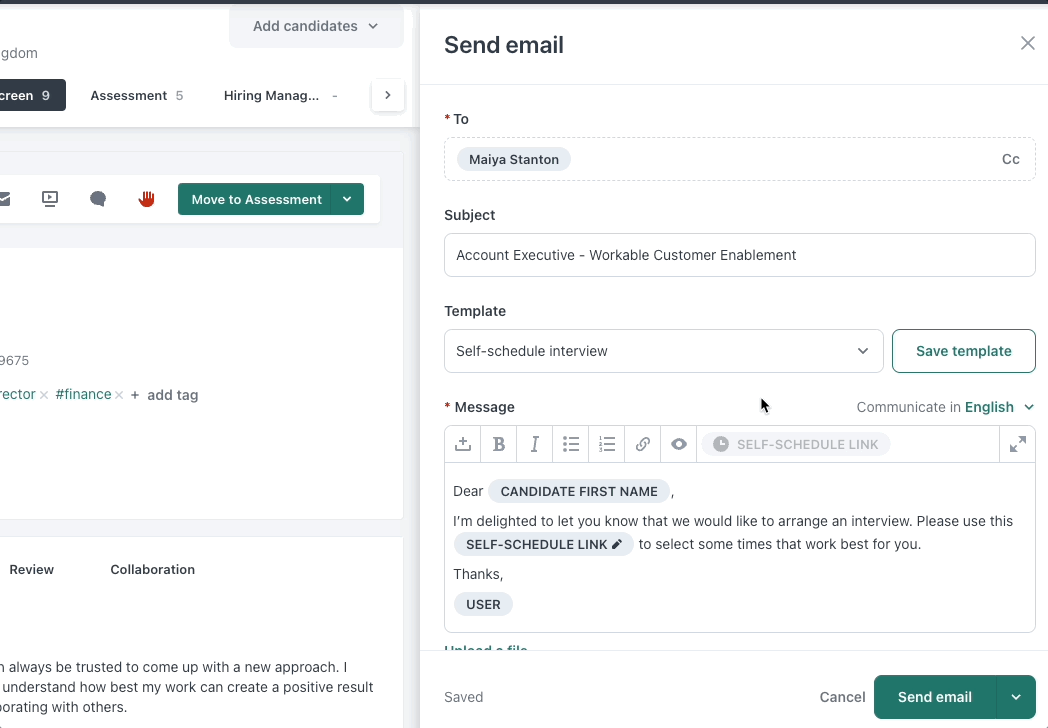
Task: Open the Template dropdown
Action: coord(663,351)
